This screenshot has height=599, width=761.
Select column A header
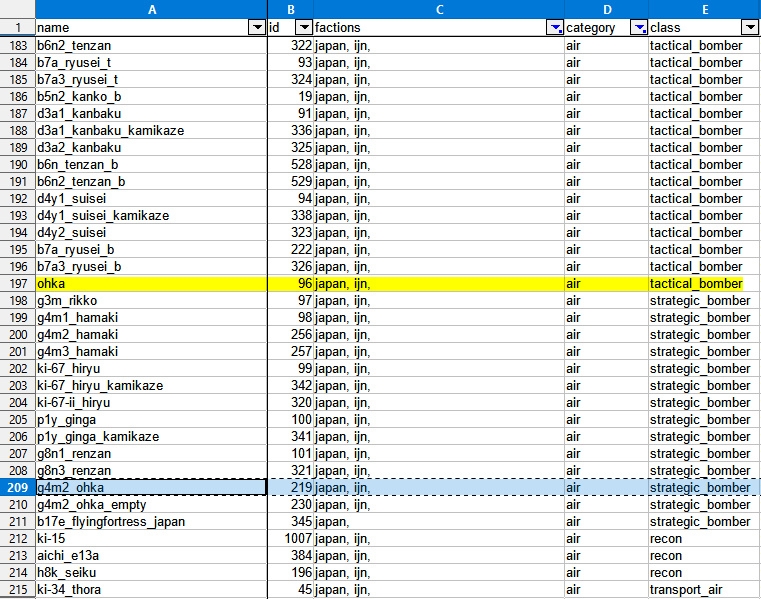[x=151, y=9]
